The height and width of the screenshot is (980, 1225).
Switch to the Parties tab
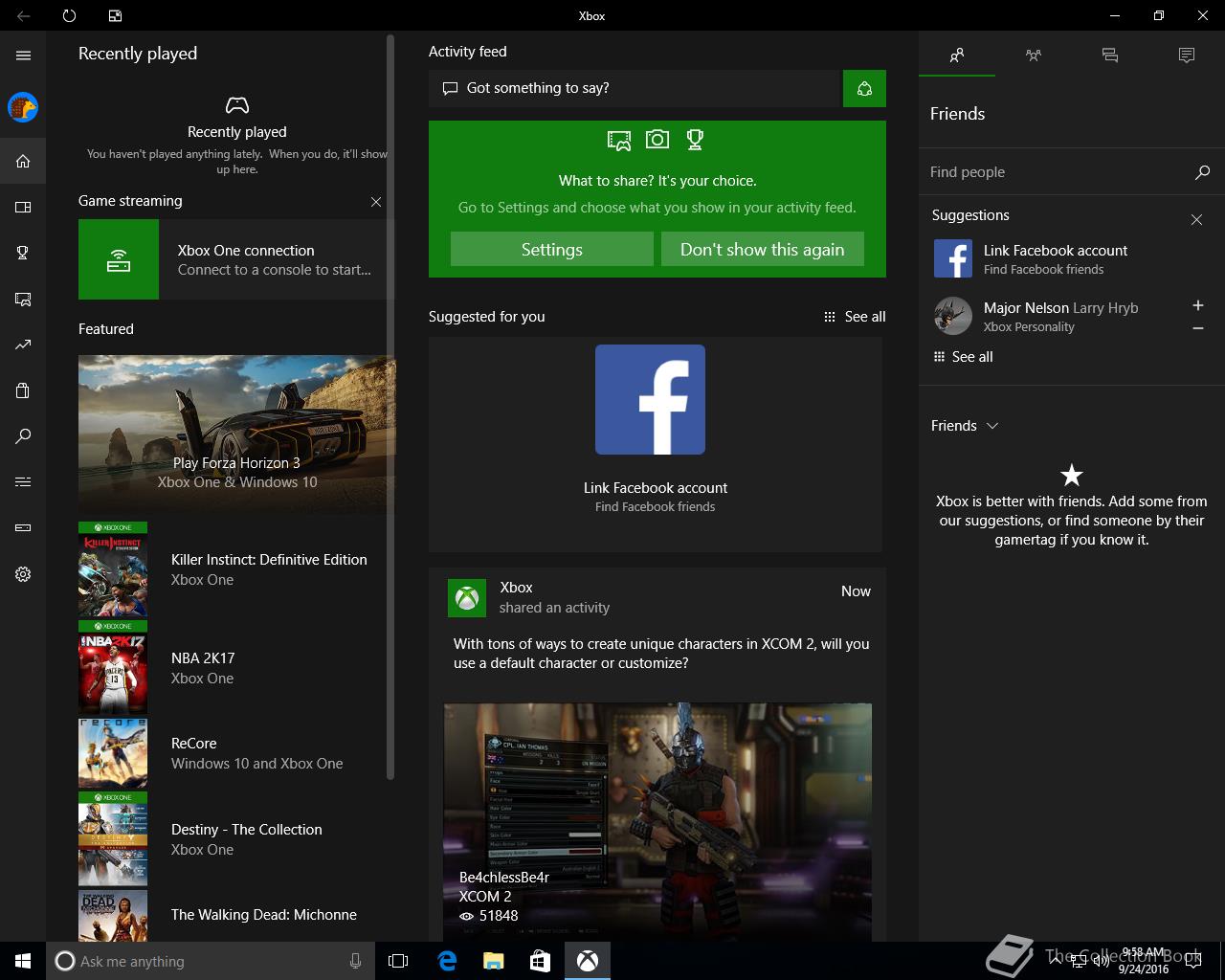tap(1034, 55)
